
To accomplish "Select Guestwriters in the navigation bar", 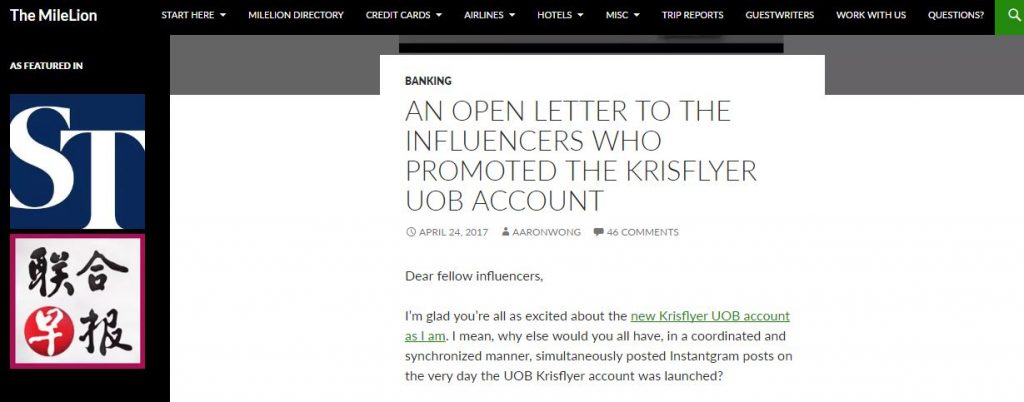I will [x=780, y=15].
